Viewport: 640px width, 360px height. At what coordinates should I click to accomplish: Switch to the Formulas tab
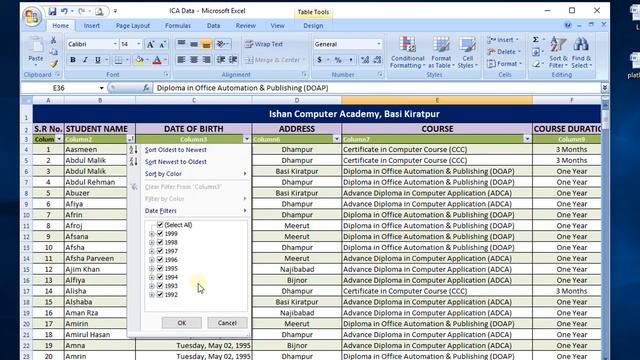(178, 26)
